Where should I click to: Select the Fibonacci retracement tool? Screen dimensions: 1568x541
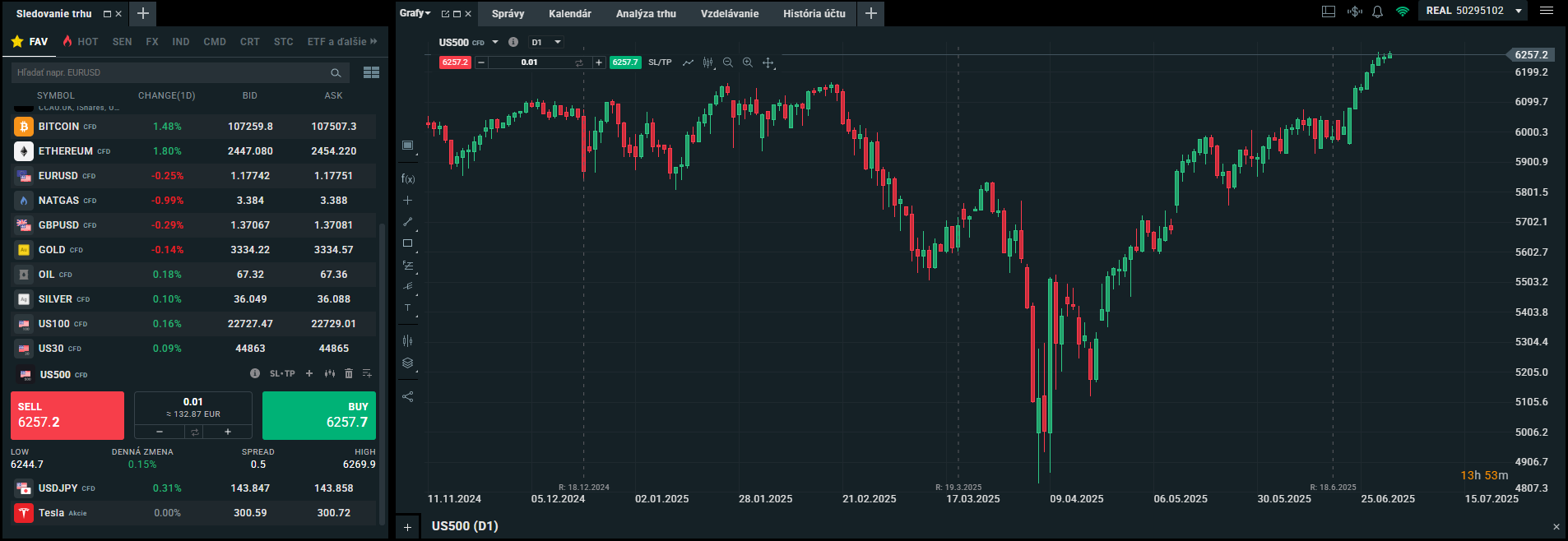407,266
